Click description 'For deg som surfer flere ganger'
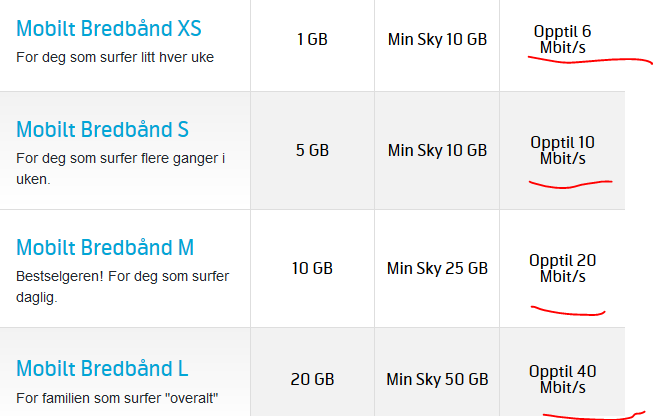653x420 pixels. (121, 169)
